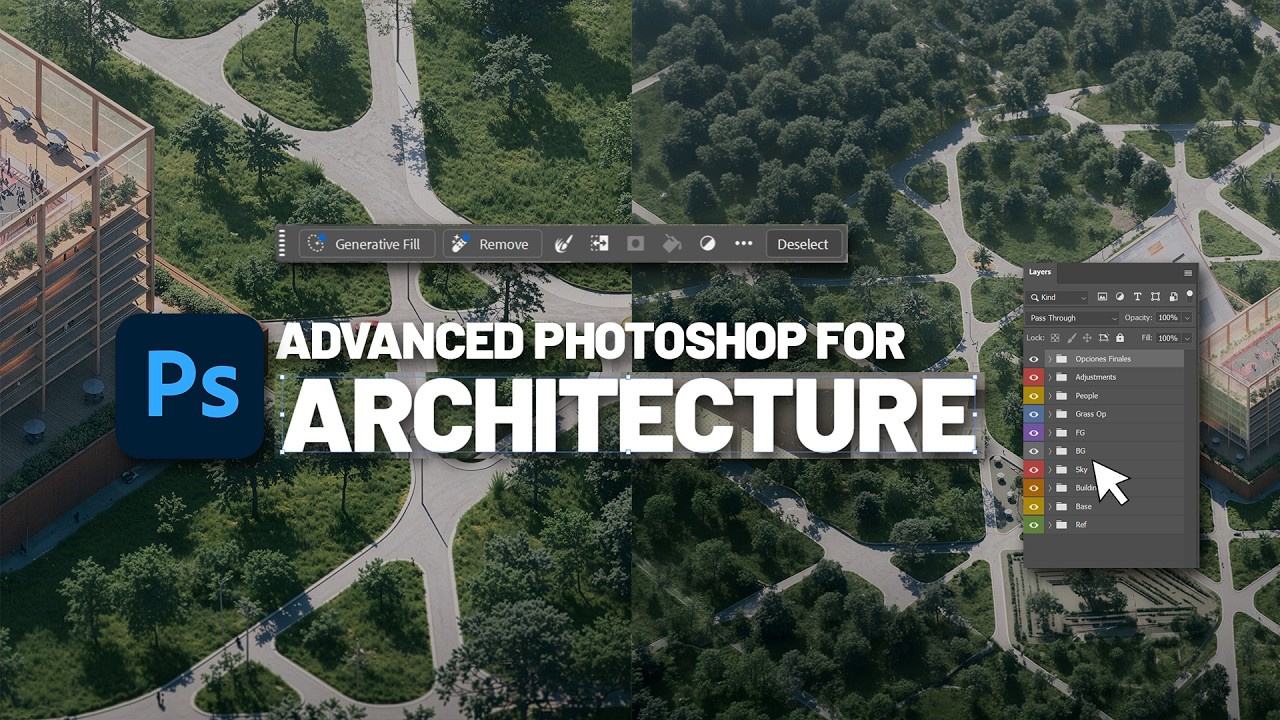Image resolution: width=1280 pixels, height=720 pixels.
Task: Click the Fill 100% value field
Action: [1168, 338]
